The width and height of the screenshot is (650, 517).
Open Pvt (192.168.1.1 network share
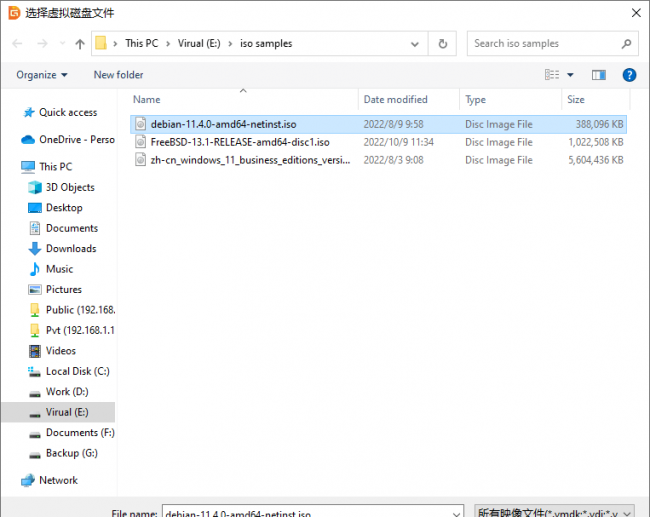pyautogui.click(x=80, y=330)
